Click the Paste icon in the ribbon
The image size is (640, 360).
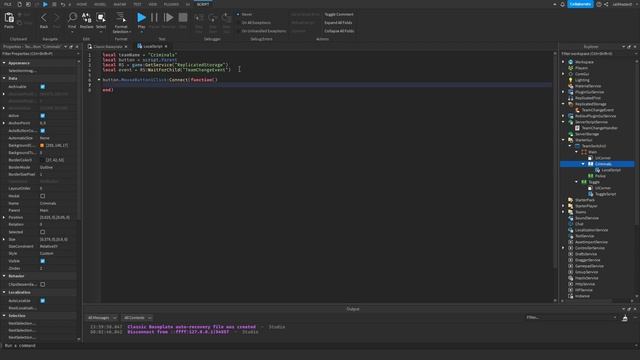pyautogui.click(x=9, y=18)
